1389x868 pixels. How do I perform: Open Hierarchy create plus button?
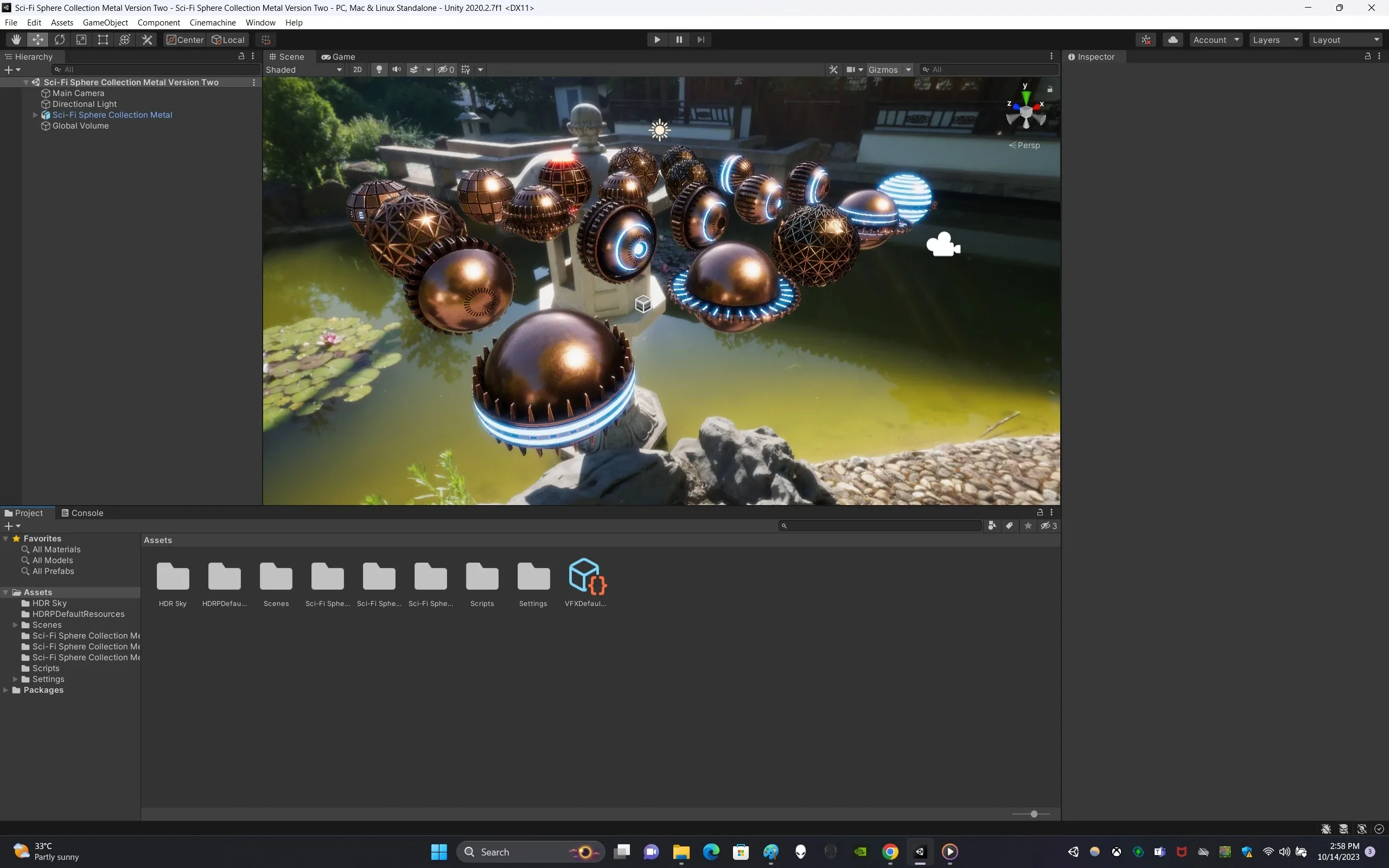click(12, 69)
